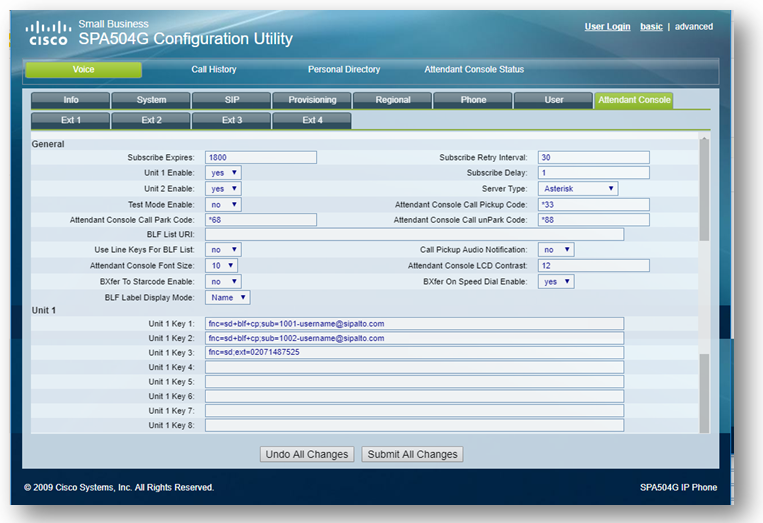This screenshot has height=523, width=763.
Task: Select the System sub-tab
Action: point(151,100)
